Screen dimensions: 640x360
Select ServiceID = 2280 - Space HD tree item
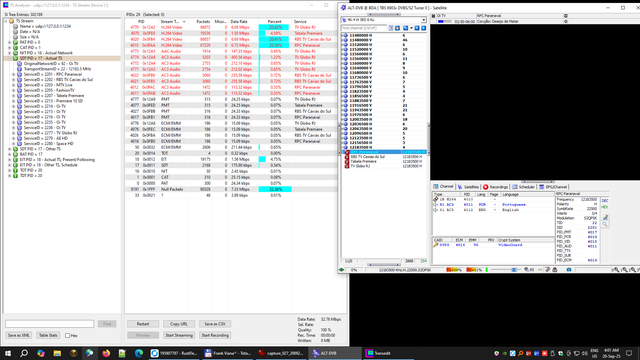(x=49, y=144)
